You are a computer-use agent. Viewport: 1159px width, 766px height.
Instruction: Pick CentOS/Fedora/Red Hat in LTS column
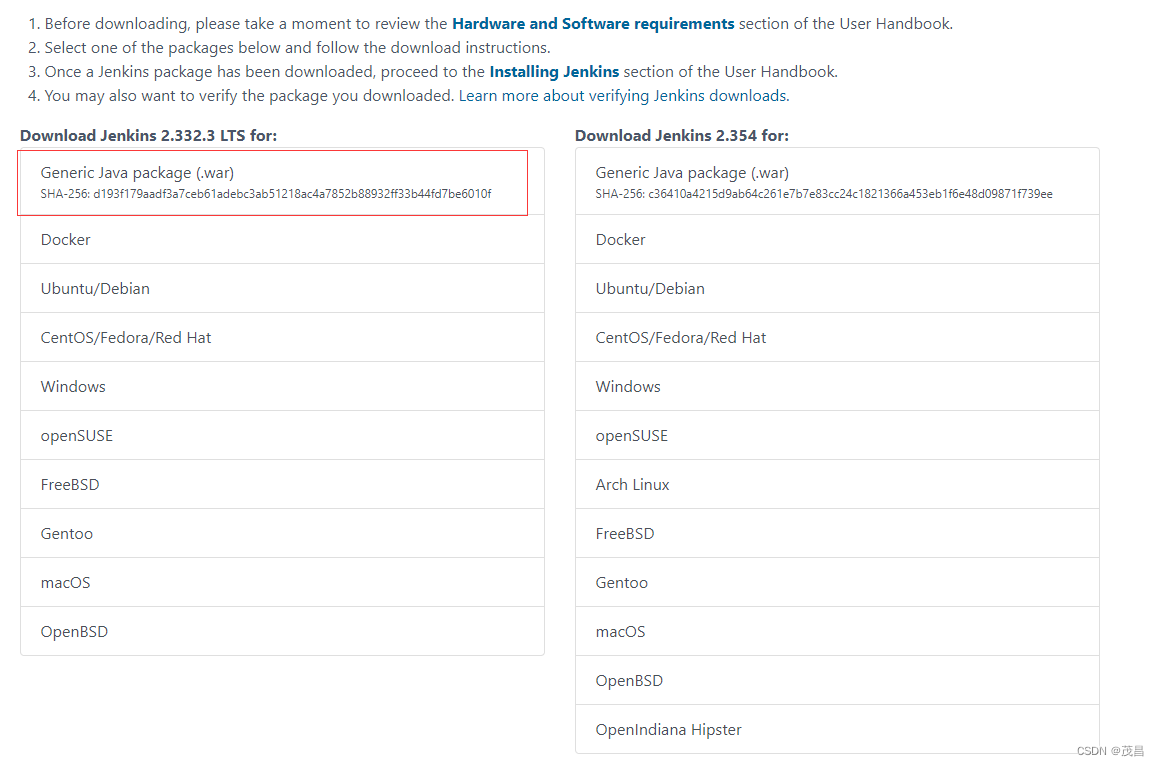point(282,337)
